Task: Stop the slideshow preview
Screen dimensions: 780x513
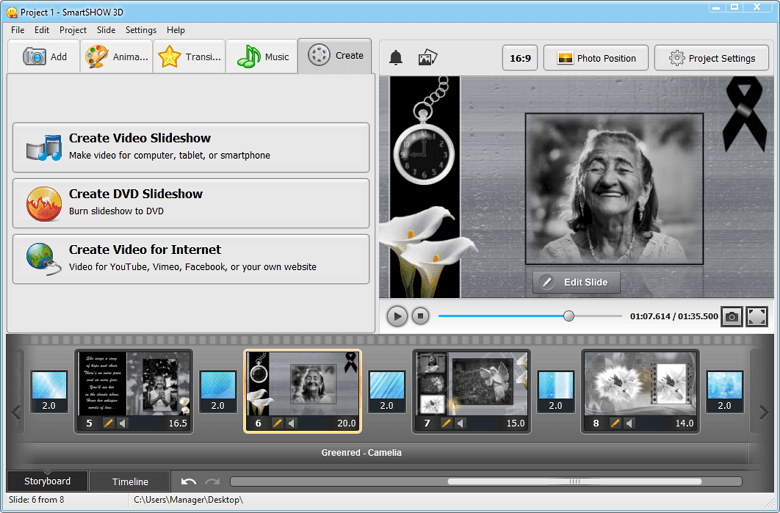Action: [420, 316]
